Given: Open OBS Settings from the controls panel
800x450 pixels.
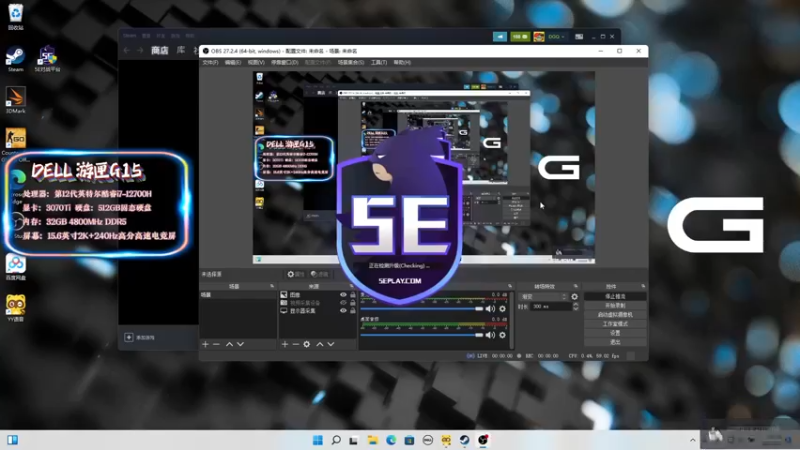Looking at the screenshot, I should 615,333.
